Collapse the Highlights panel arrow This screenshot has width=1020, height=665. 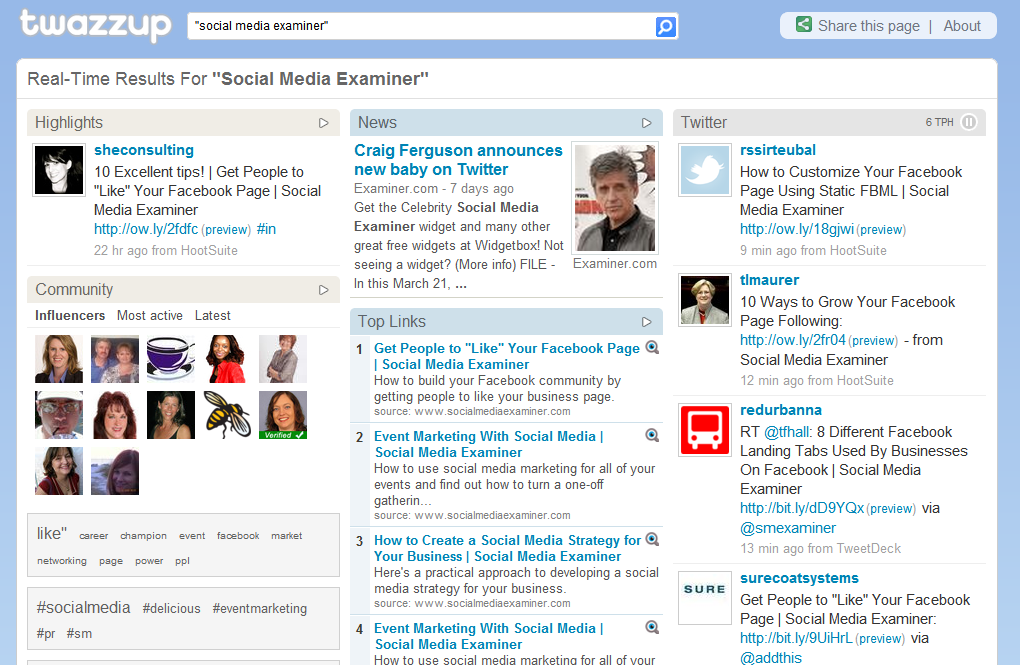[x=324, y=123]
